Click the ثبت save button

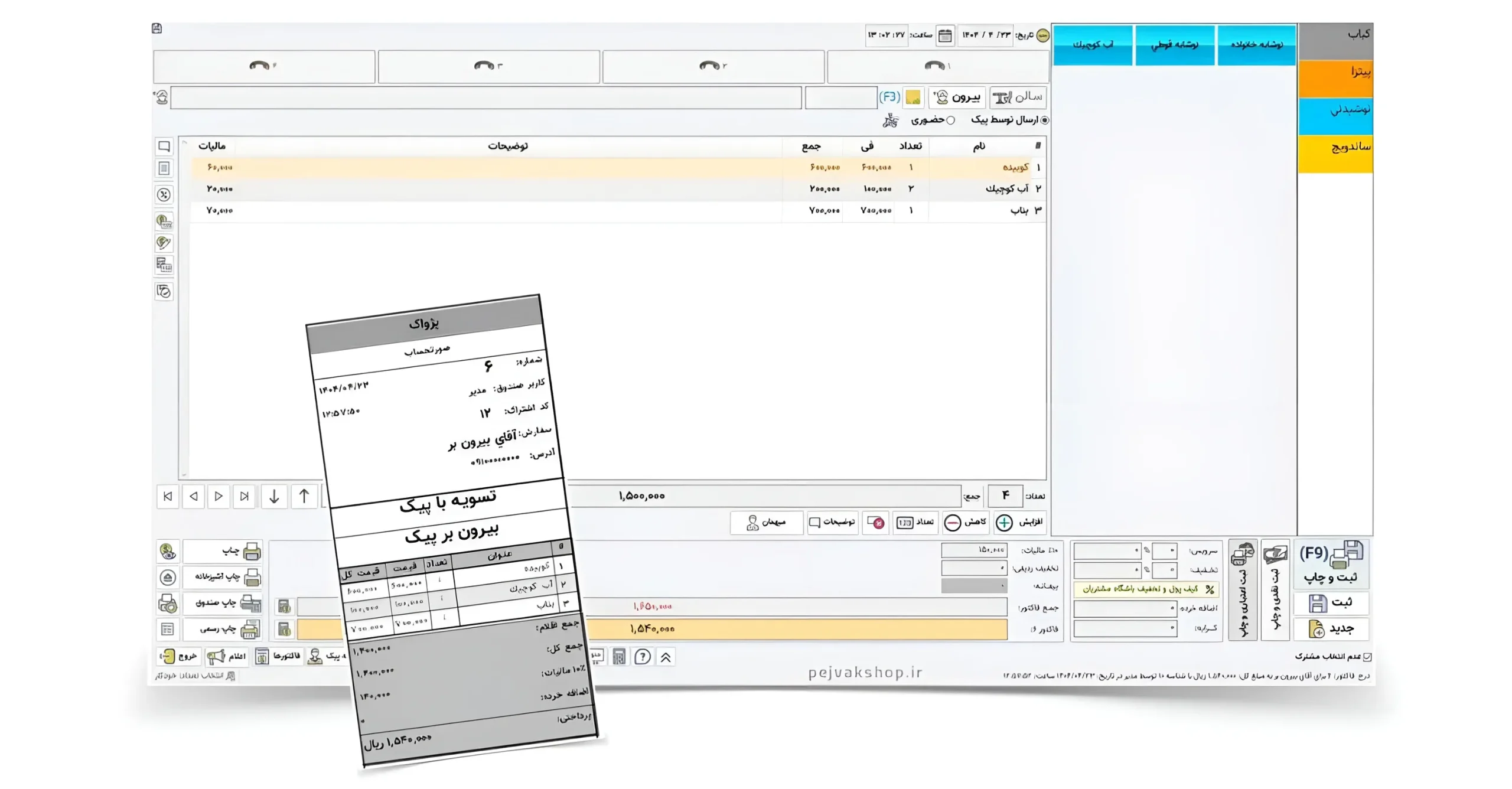1331,603
